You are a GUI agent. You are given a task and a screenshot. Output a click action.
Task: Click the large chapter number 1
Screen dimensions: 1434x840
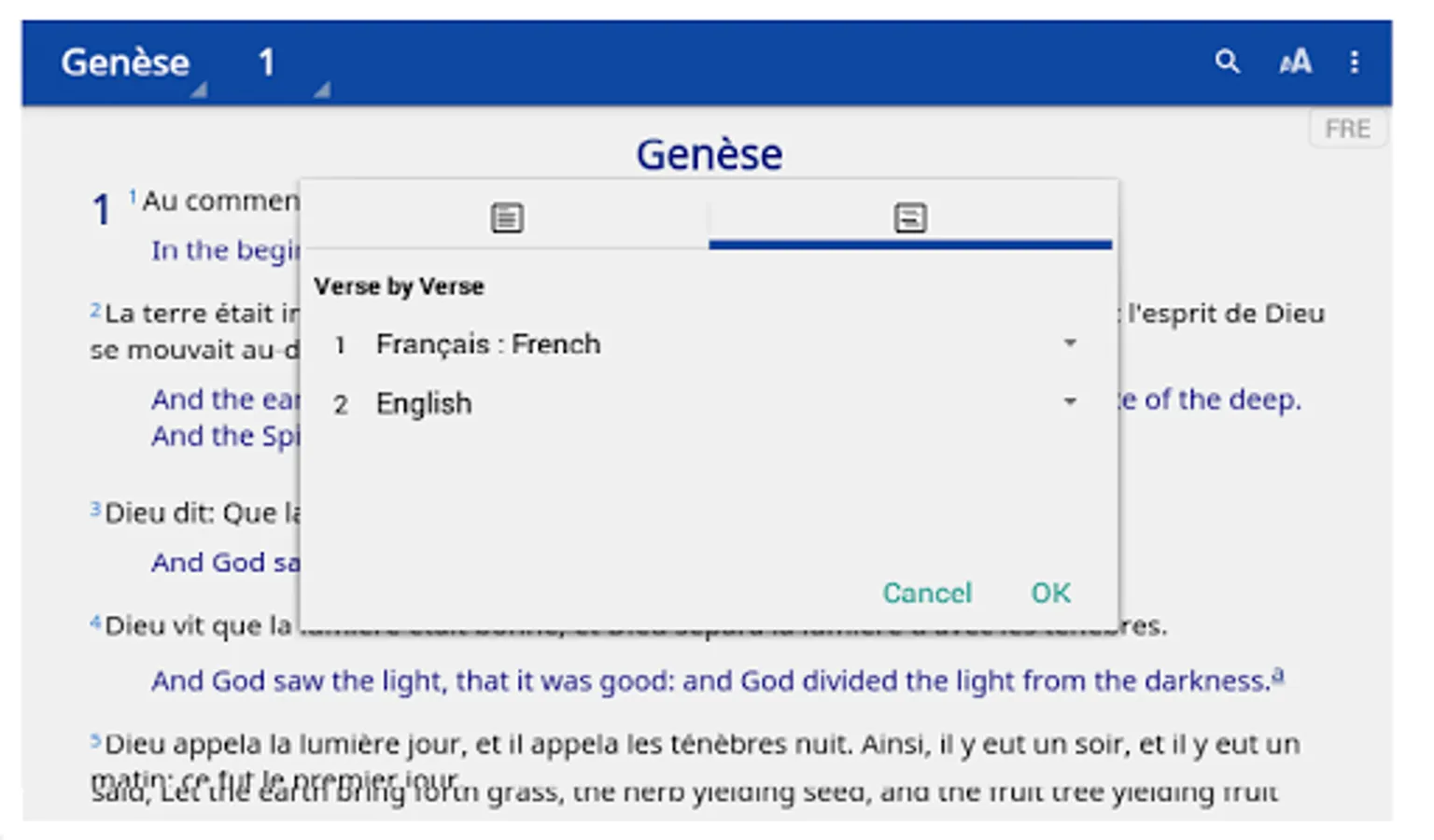[x=102, y=209]
